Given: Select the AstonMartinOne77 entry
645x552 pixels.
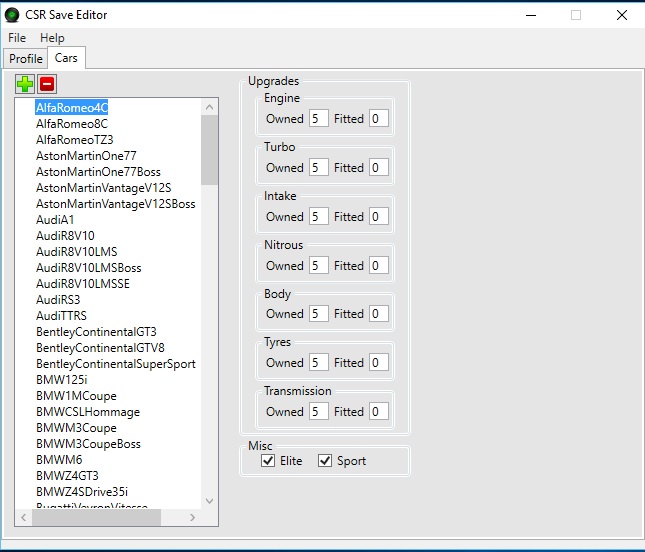Looking at the screenshot, I should pyautogui.click(x=86, y=156).
